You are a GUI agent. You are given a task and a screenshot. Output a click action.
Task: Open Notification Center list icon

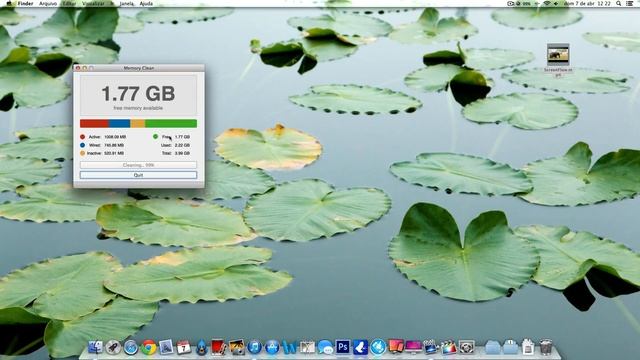click(x=630, y=3)
